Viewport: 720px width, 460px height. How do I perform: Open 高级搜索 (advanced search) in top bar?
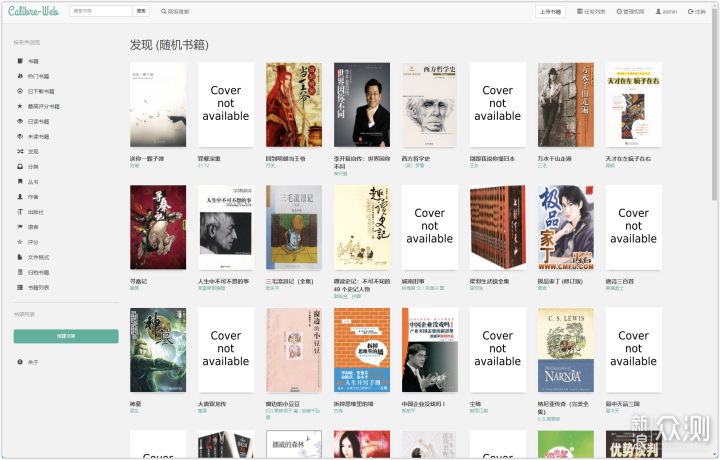point(177,11)
